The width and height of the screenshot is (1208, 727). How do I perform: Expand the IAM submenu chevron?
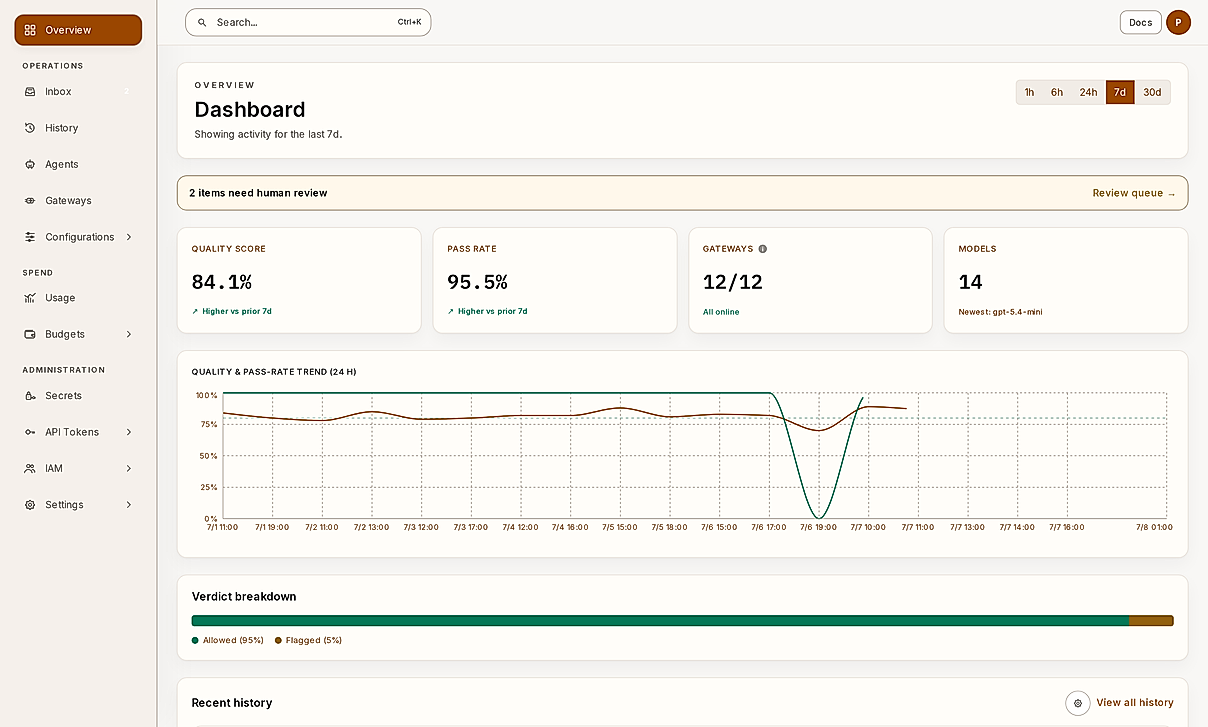click(129, 468)
